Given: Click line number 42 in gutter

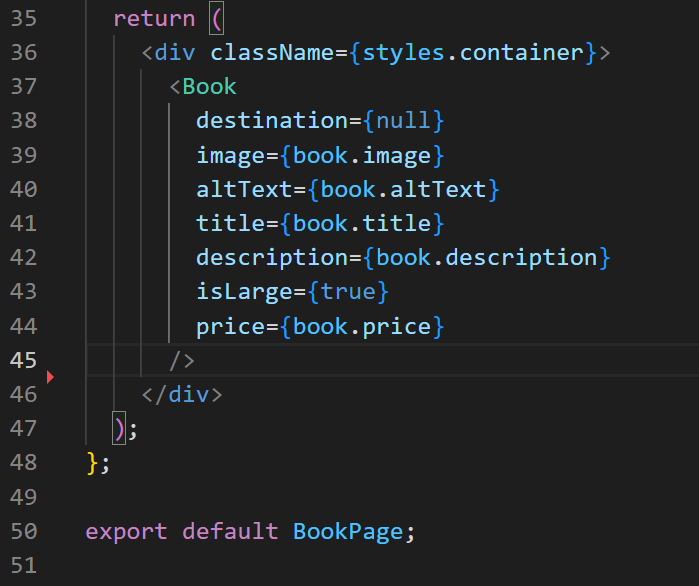Looking at the screenshot, I should (x=24, y=258).
